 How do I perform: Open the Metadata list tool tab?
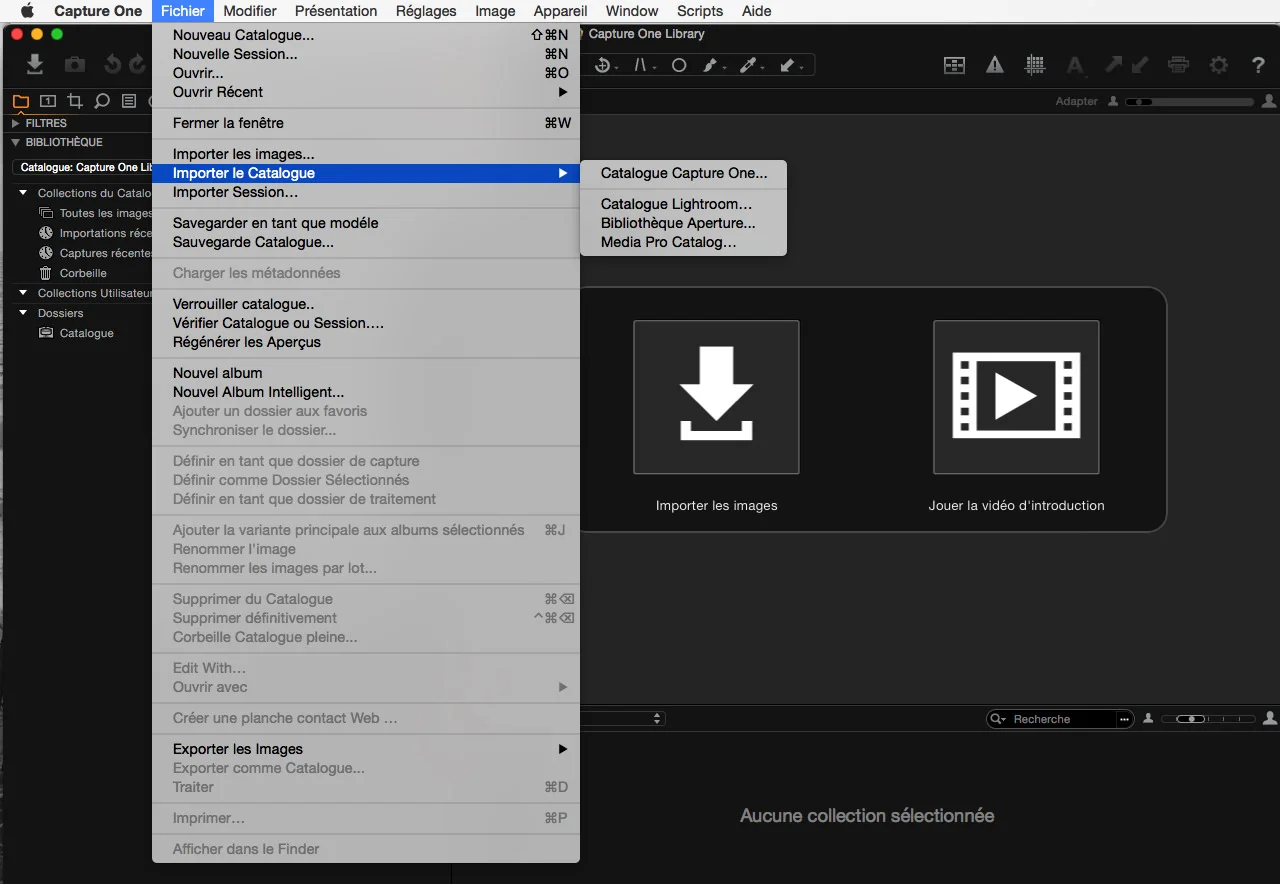click(x=129, y=101)
